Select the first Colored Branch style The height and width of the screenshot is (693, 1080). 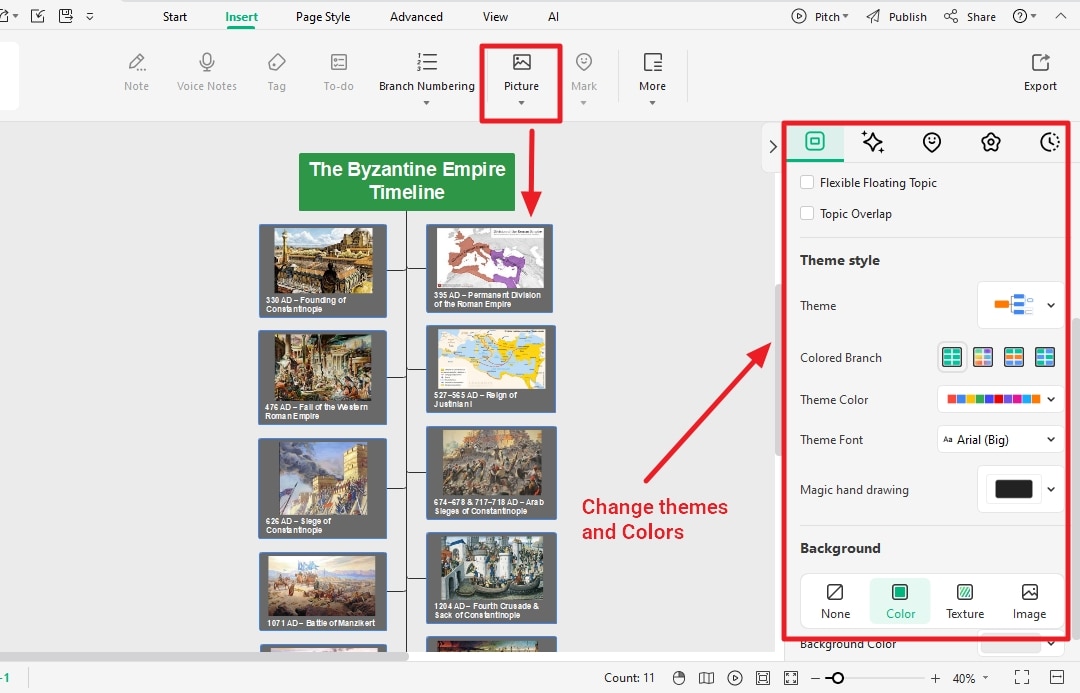point(952,357)
